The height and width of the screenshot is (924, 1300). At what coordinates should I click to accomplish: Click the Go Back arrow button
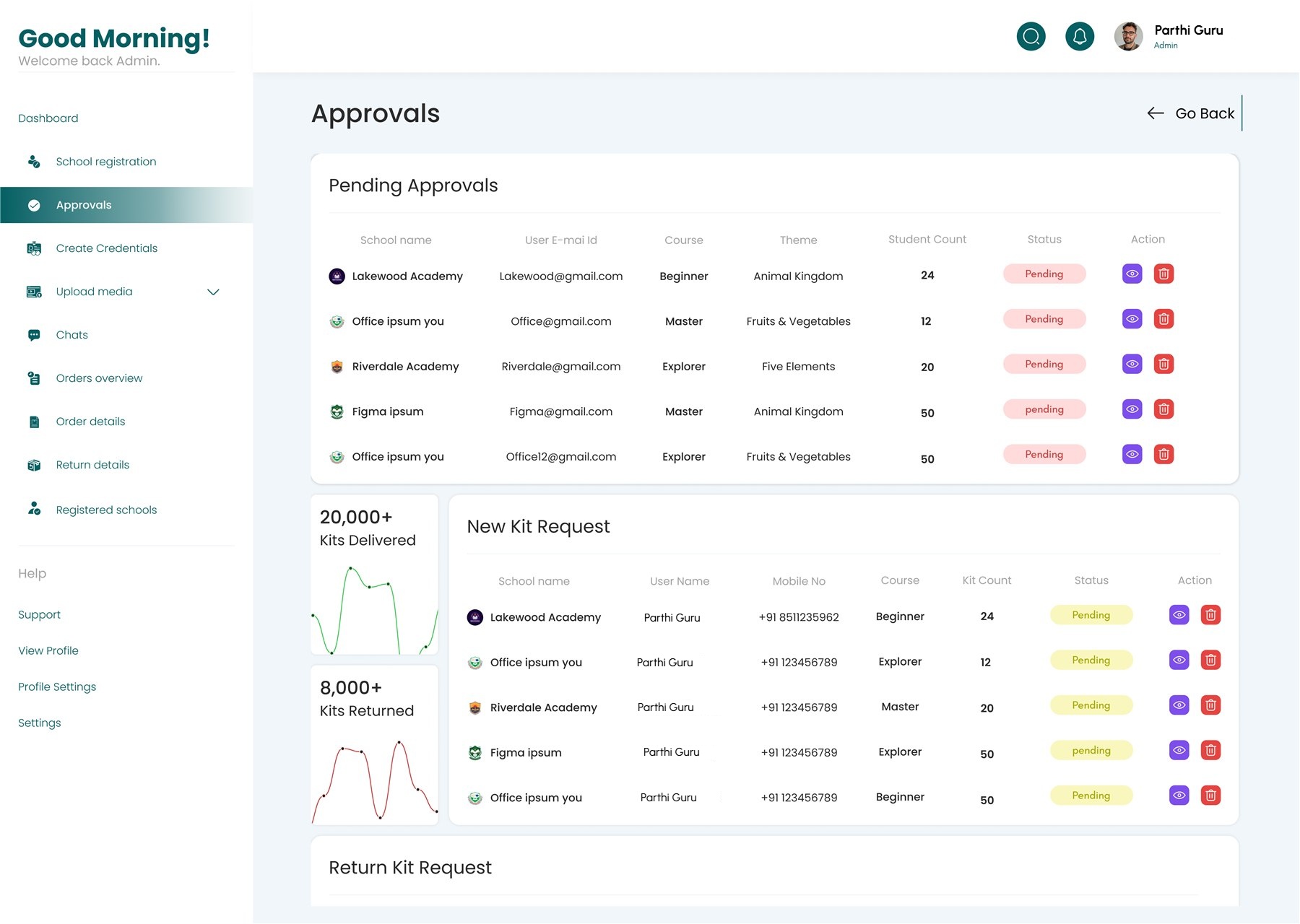pos(1191,113)
